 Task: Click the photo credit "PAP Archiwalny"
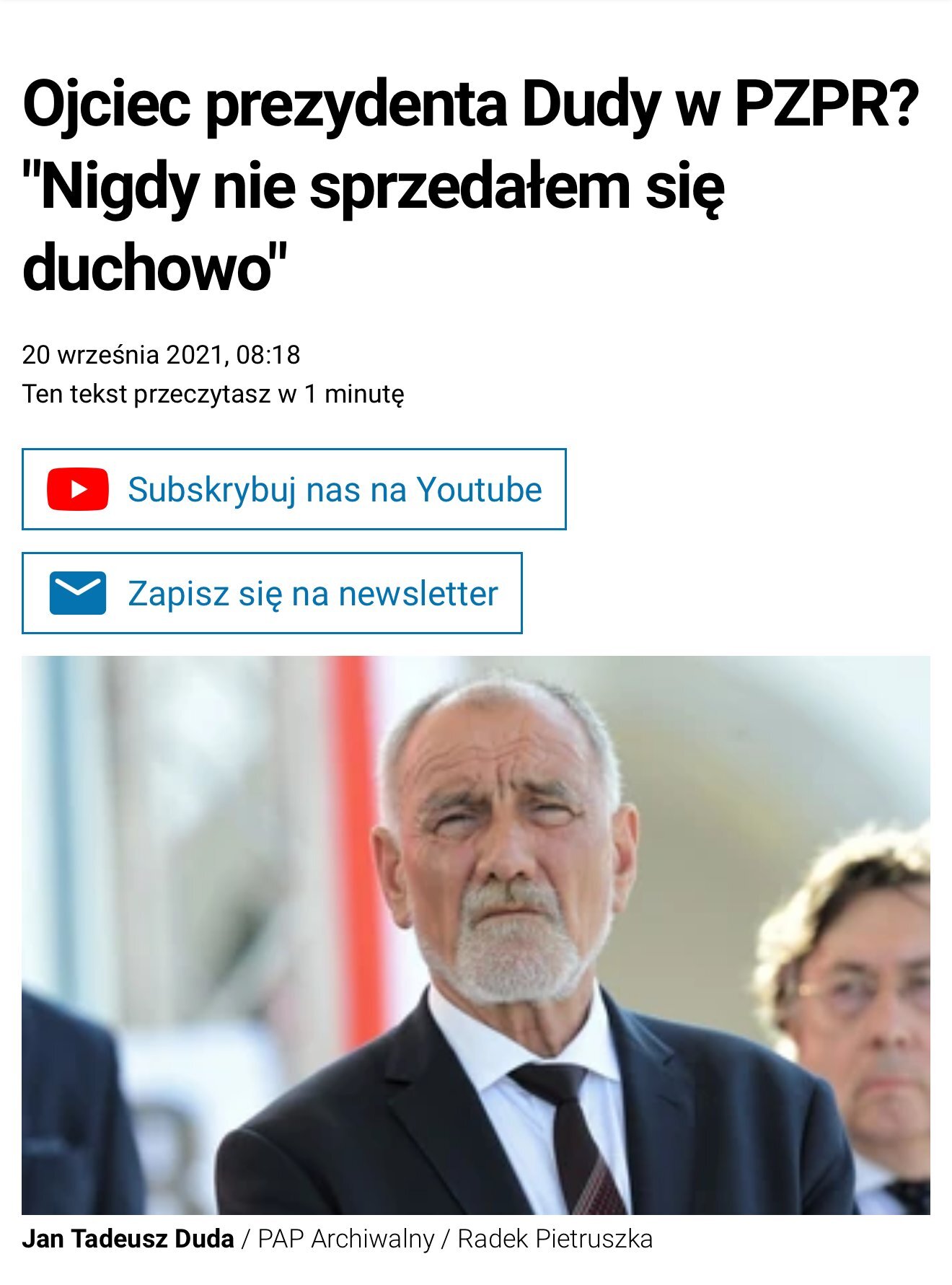pyautogui.click(x=346, y=1238)
